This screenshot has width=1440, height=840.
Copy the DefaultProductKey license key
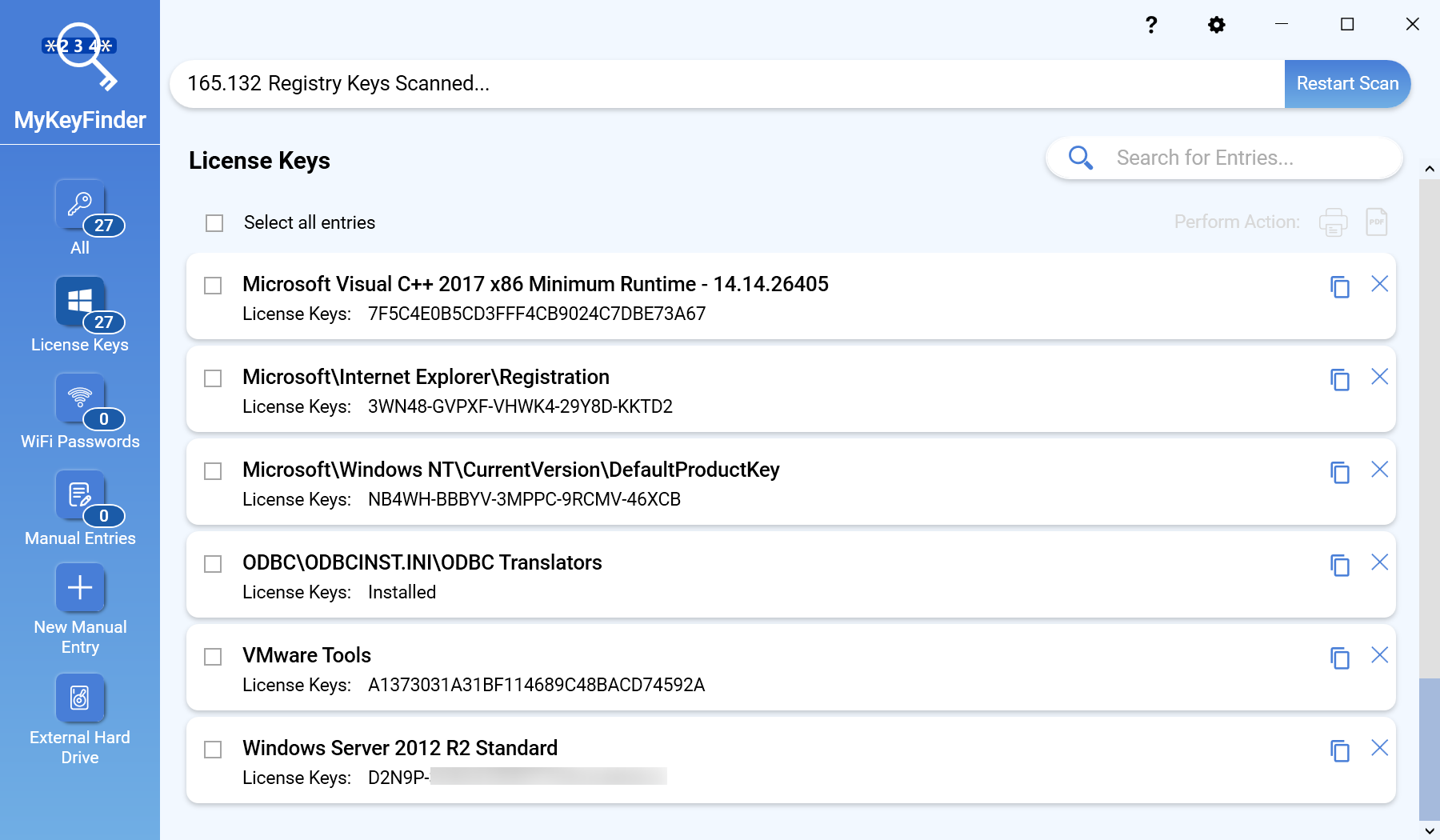1340,472
